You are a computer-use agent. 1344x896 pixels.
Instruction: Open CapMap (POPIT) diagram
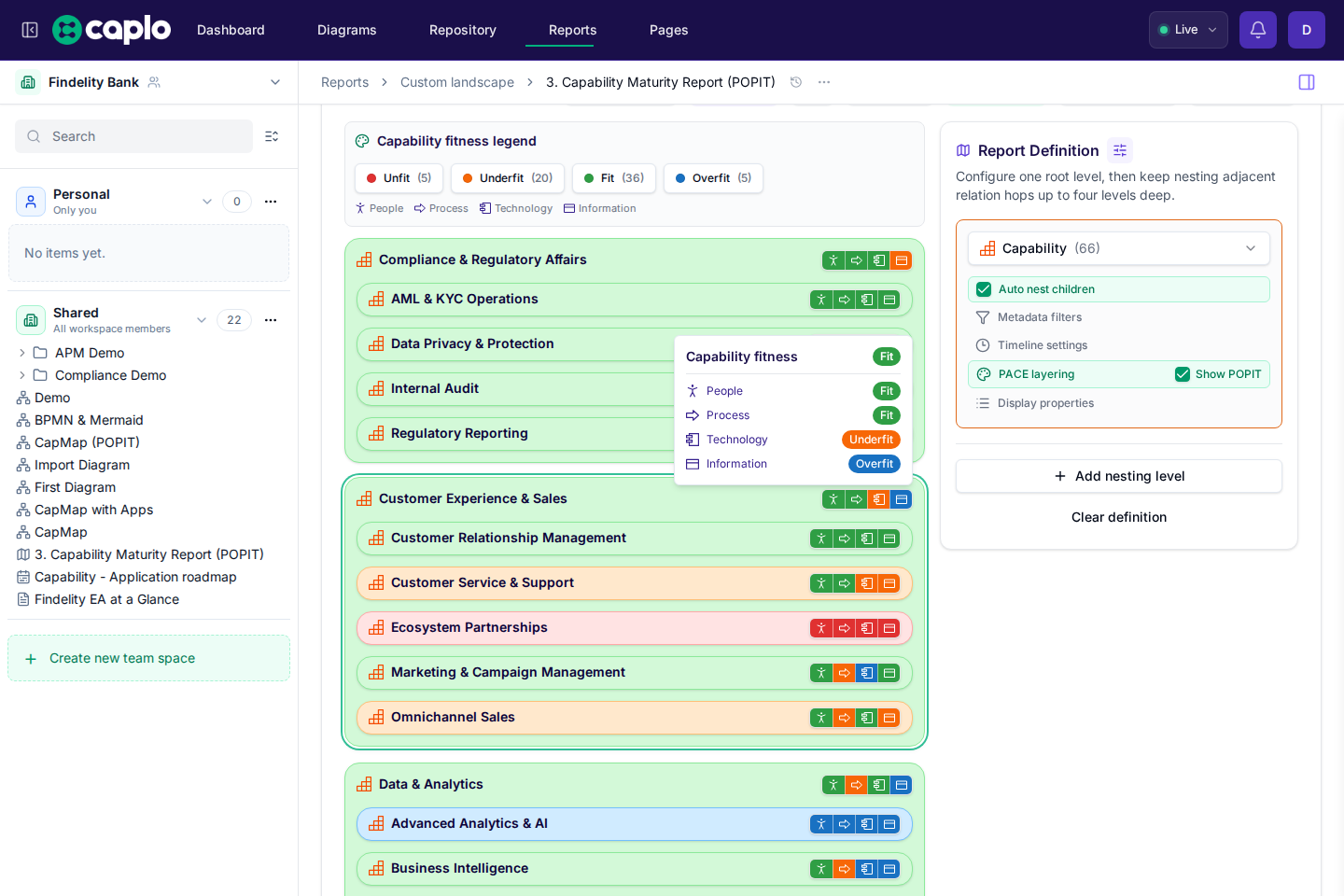pyautogui.click(x=87, y=442)
